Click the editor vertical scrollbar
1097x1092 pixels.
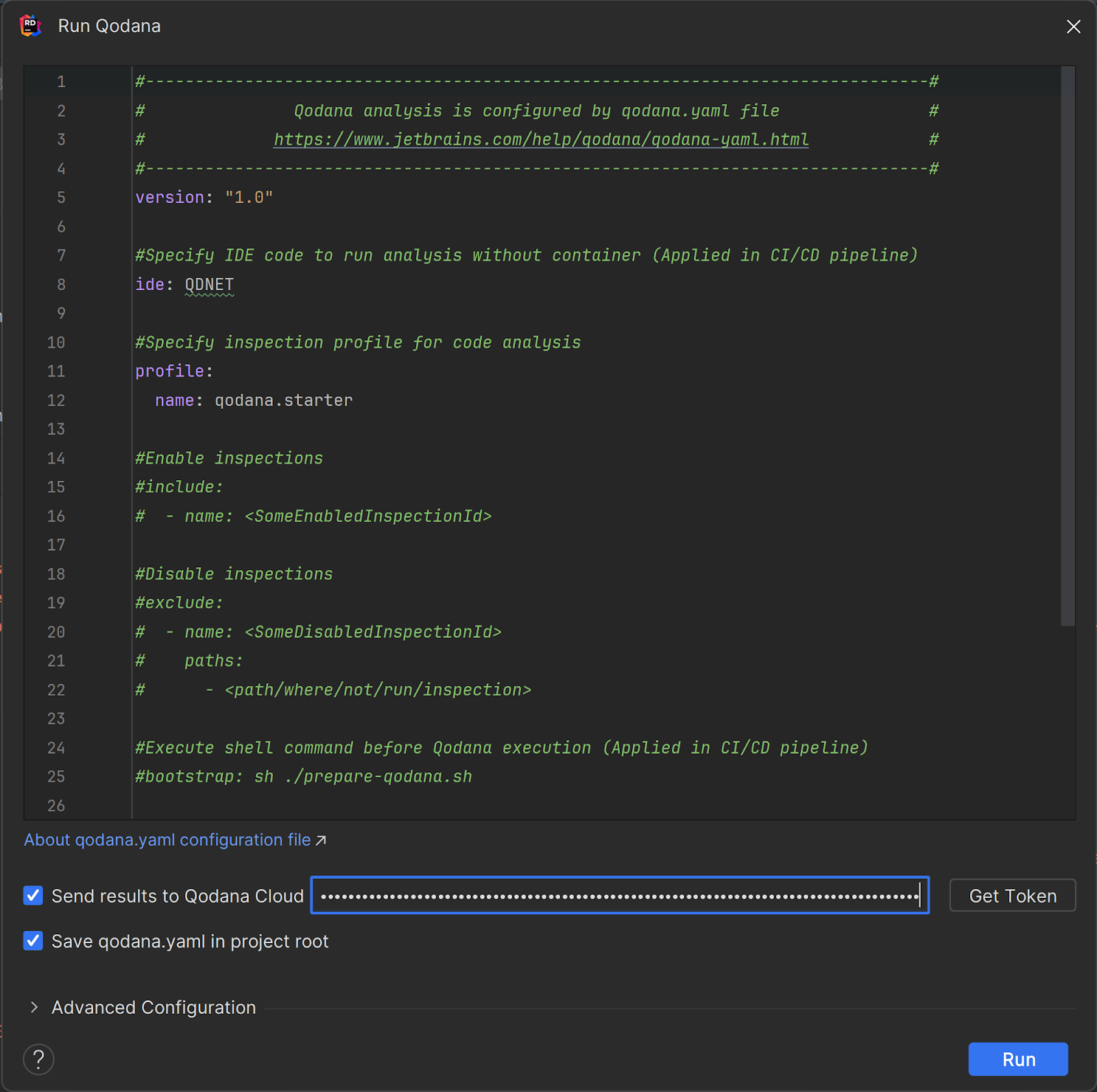(x=1068, y=346)
